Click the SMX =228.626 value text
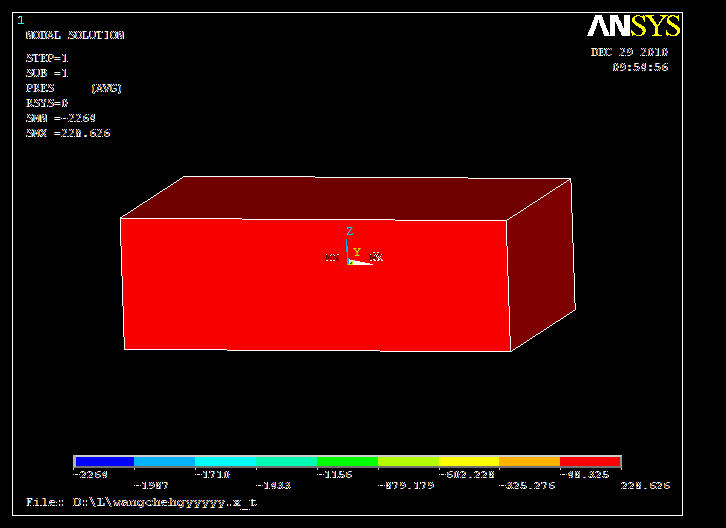The width and height of the screenshot is (726, 528). point(68,133)
